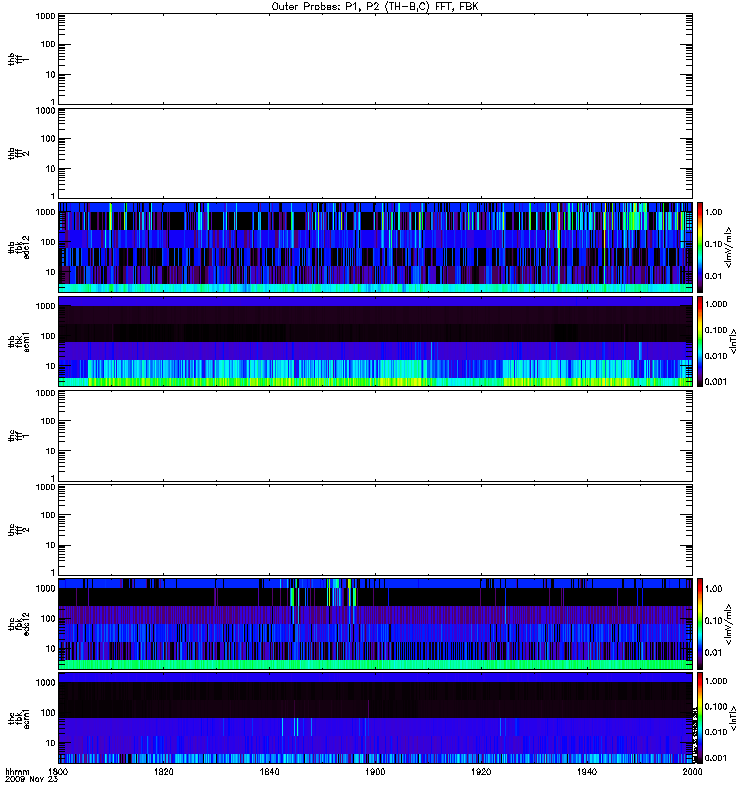750x800 pixels.
Task: Click the '0.100' tick on thb scm1 color bar
Action: tap(716, 330)
